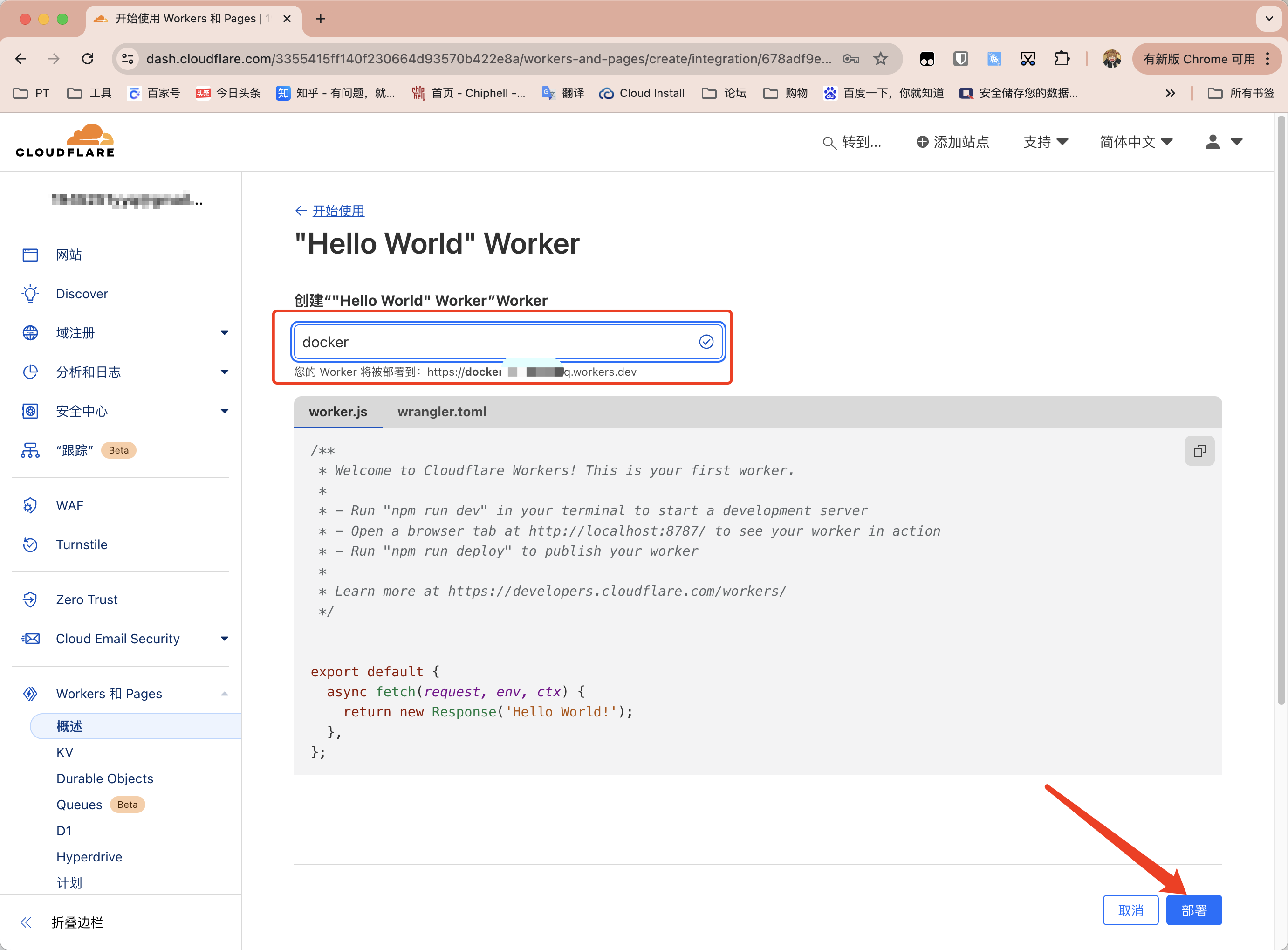
Task: Switch to the wrangler.toml tab
Action: click(441, 412)
